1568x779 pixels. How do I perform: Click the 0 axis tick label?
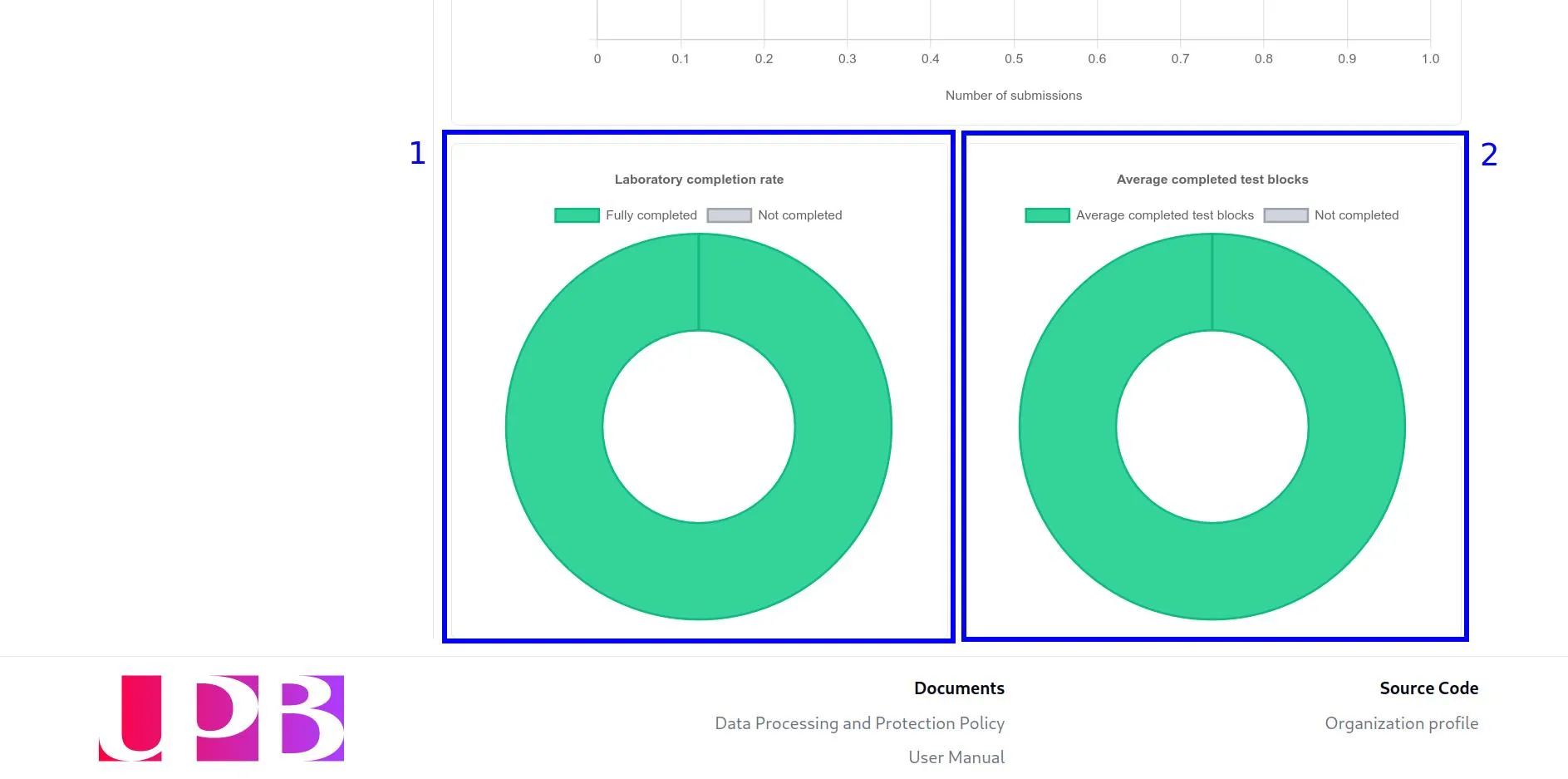597,59
